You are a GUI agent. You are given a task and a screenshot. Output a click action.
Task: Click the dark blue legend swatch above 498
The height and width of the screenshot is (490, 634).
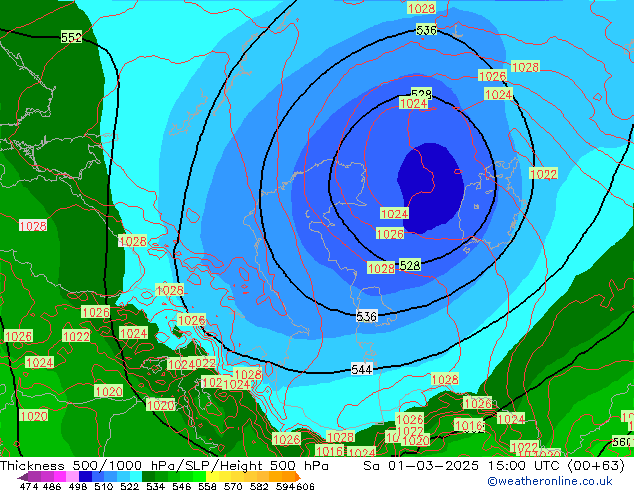click(x=85, y=477)
